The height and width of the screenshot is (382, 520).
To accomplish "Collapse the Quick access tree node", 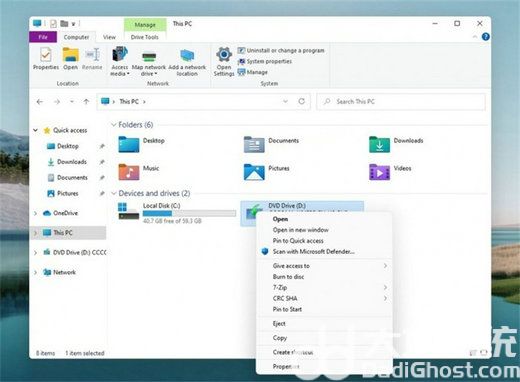I will pos(35,130).
